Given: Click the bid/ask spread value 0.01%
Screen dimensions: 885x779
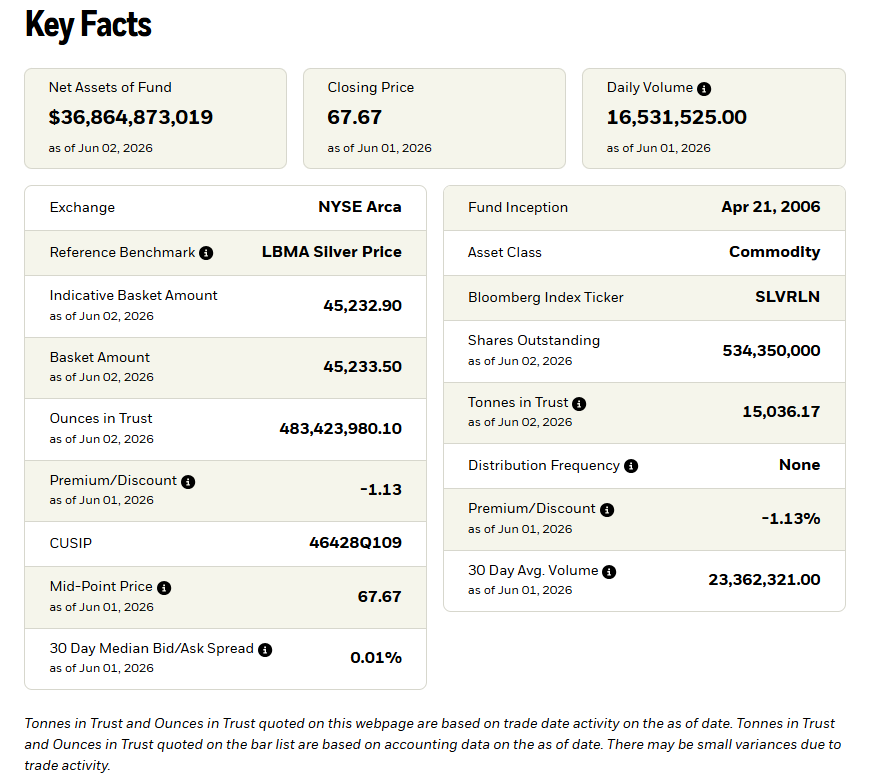Looking at the screenshot, I should pyautogui.click(x=376, y=658).
